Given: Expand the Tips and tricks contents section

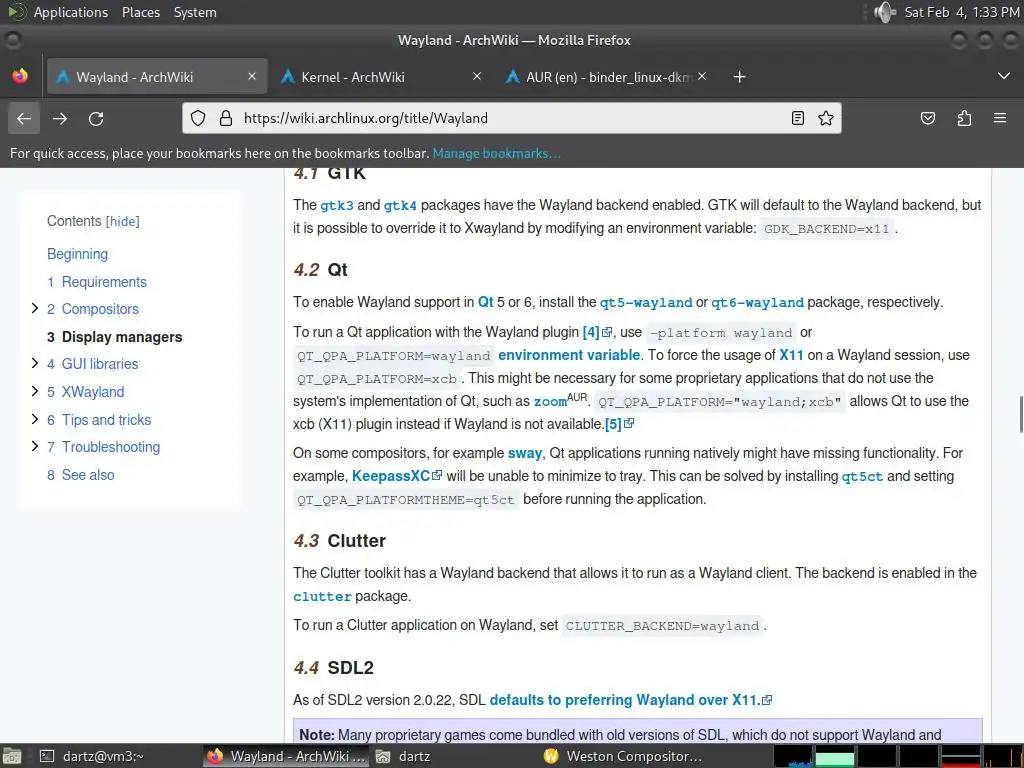Looking at the screenshot, I should [35, 419].
